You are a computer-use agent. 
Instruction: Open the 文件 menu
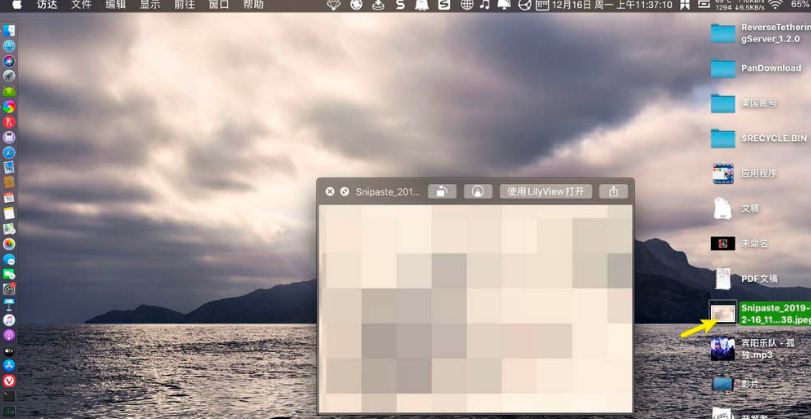pyautogui.click(x=81, y=5)
